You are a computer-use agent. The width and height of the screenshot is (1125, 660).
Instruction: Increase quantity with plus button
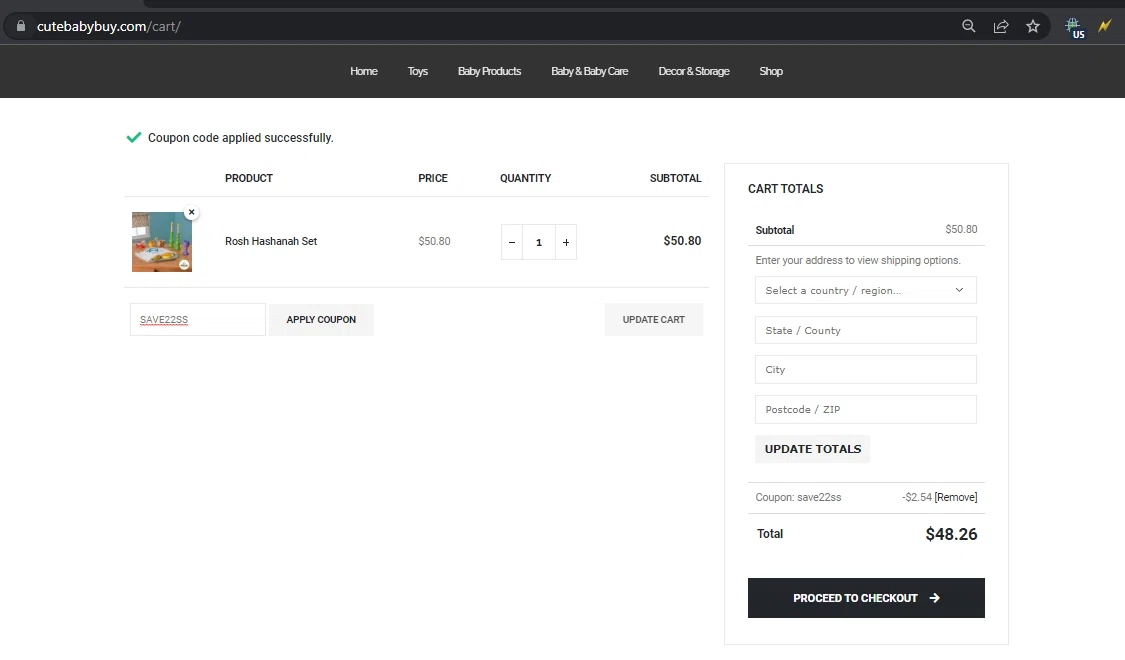pyautogui.click(x=566, y=242)
